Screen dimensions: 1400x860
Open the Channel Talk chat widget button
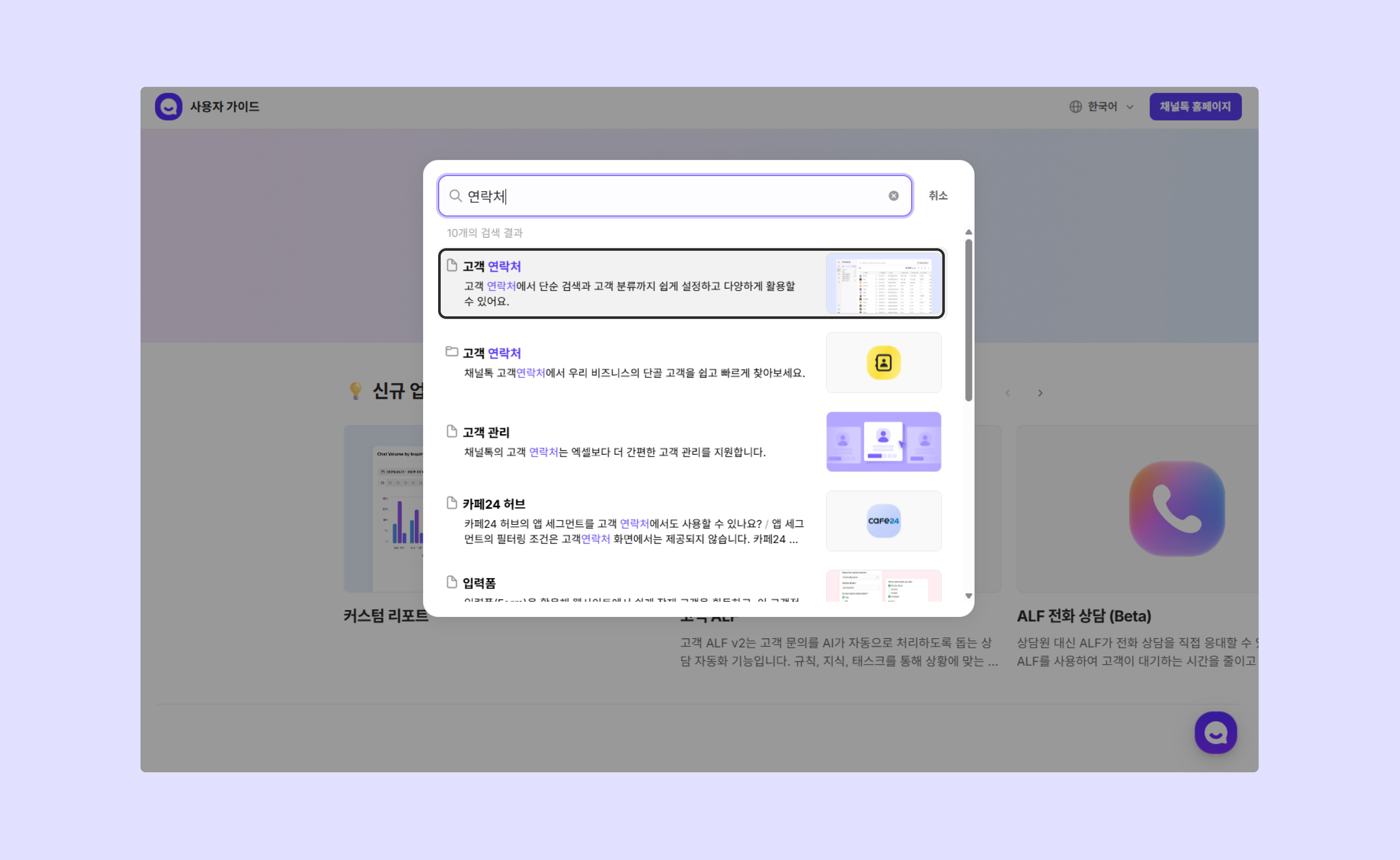pyautogui.click(x=1215, y=732)
